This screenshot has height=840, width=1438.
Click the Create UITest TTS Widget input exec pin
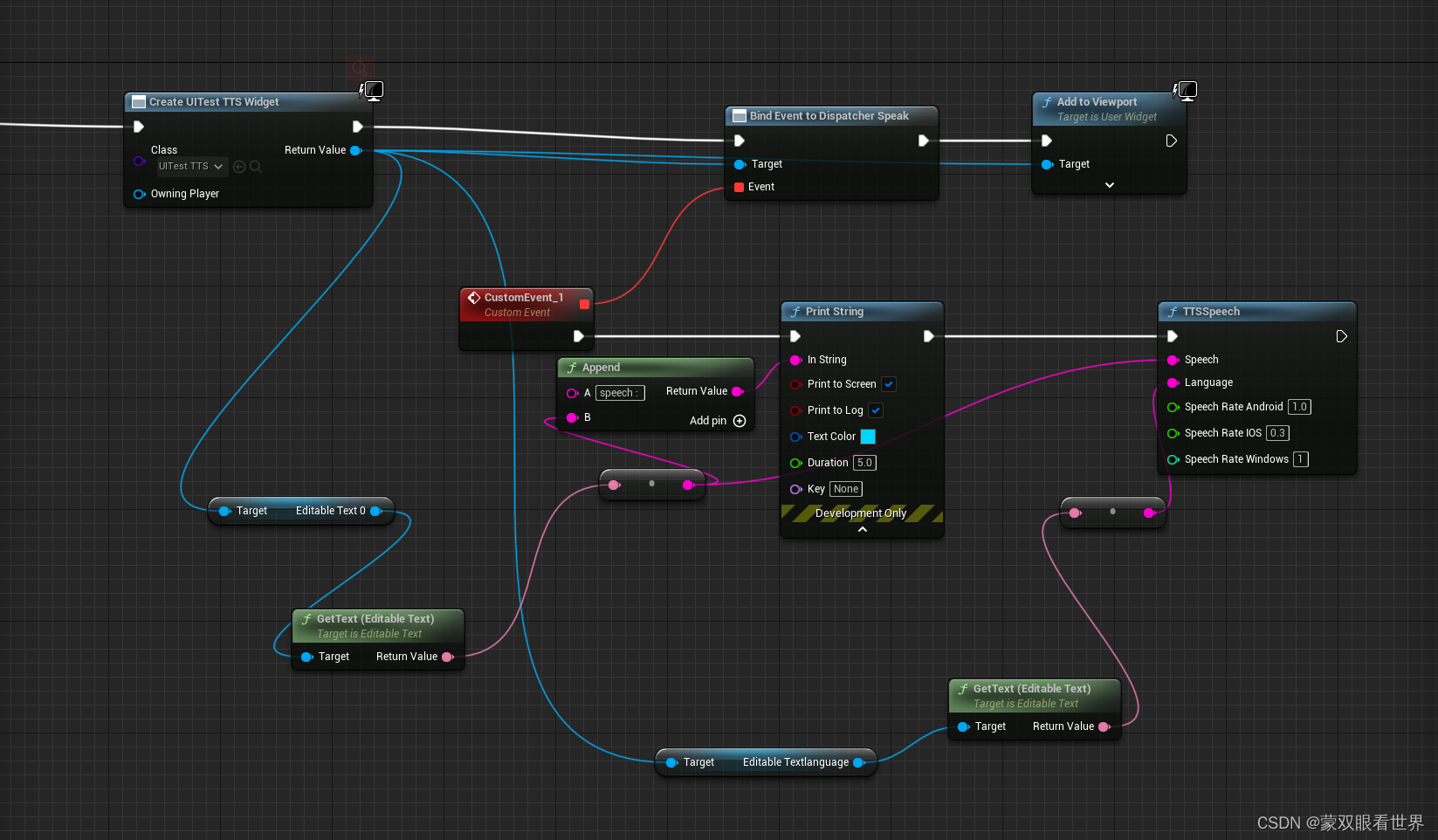[138, 127]
